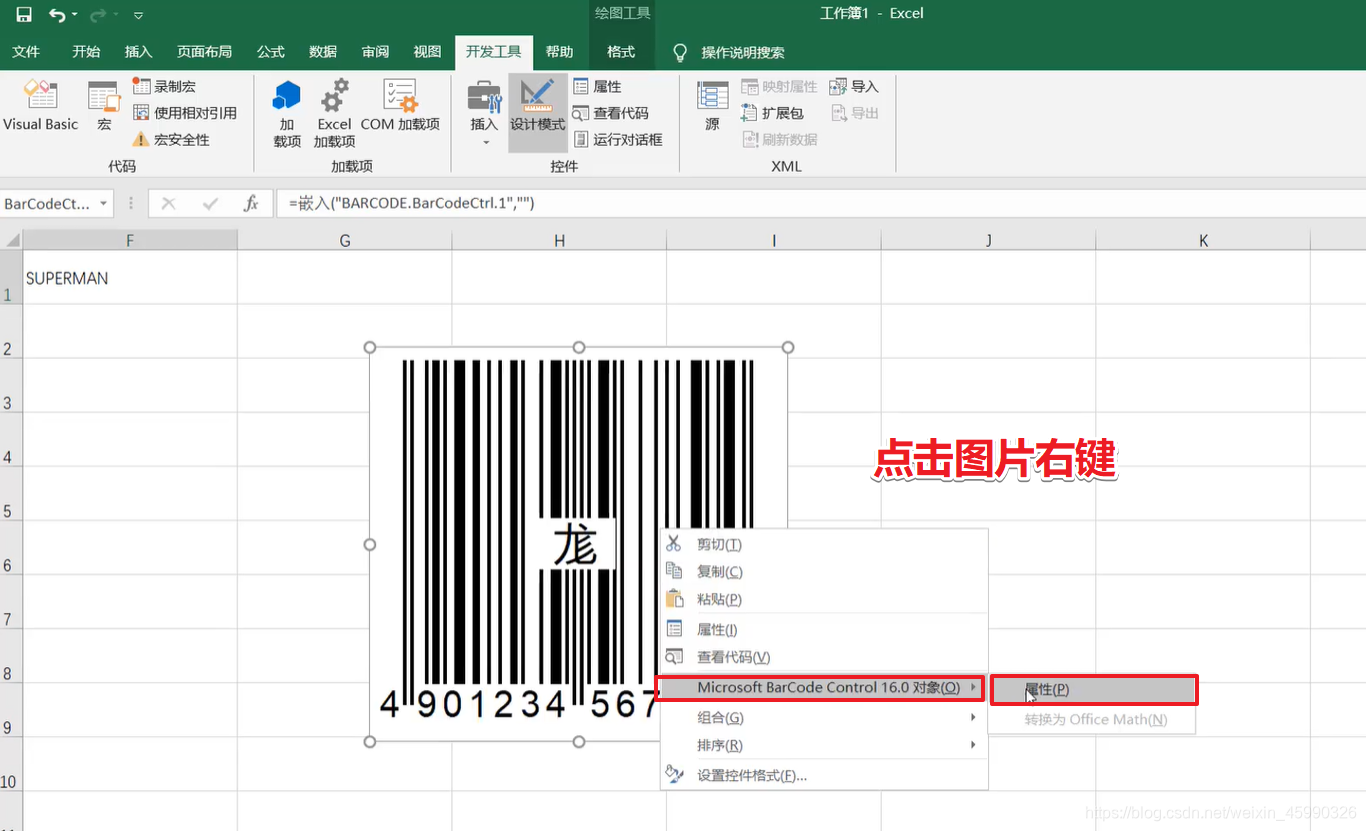Open Visual Basic editor
This screenshot has width=1366, height=831.
click(40, 107)
